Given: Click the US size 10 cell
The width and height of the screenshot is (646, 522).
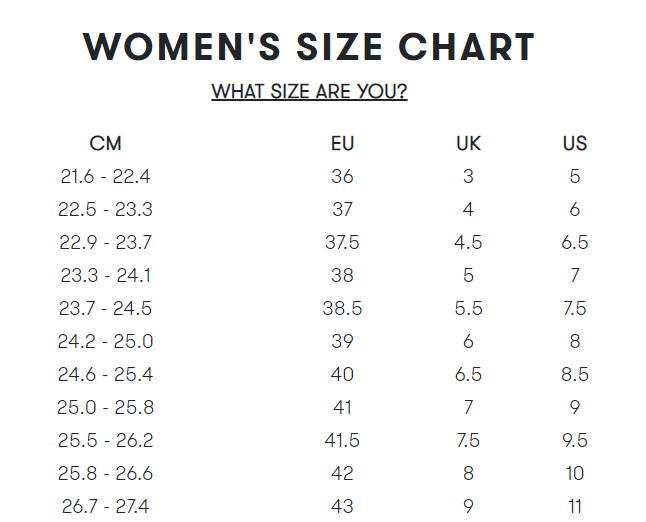Looking at the screenshot, I should coord(575,473).
